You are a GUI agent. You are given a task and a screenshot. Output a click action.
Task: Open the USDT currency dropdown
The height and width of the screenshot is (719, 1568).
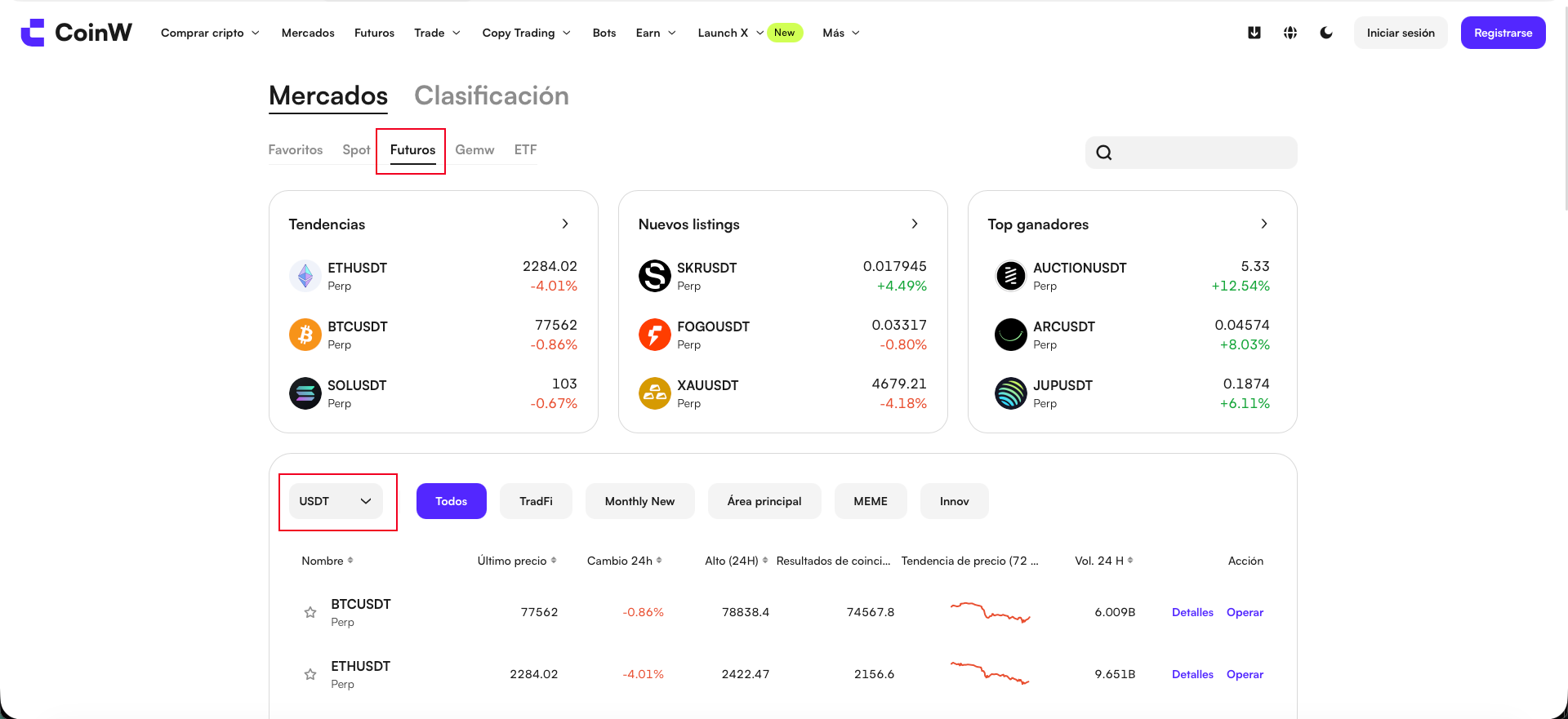pyautogui.click(x=336, y=501)
